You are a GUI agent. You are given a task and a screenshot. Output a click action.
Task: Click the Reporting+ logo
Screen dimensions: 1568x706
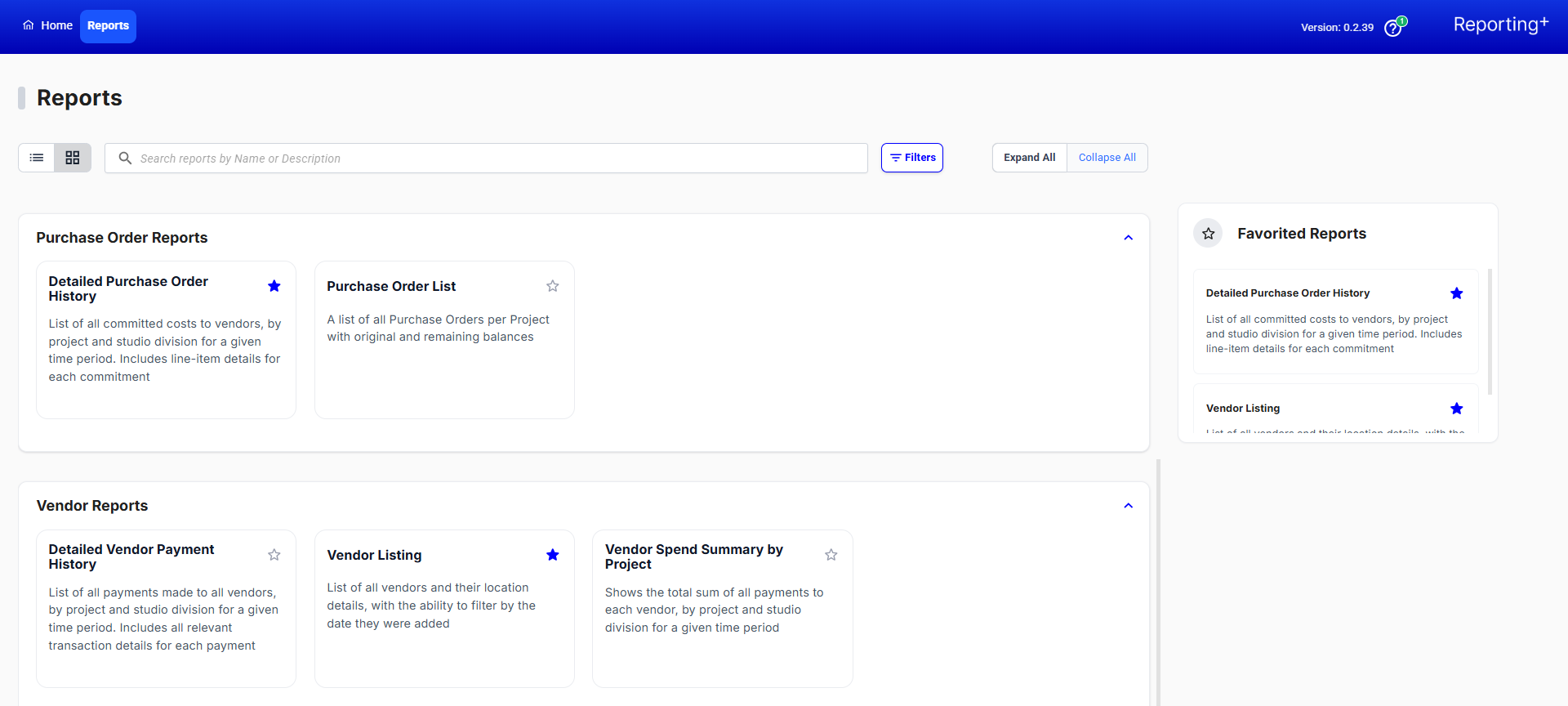click(1500, 25)
